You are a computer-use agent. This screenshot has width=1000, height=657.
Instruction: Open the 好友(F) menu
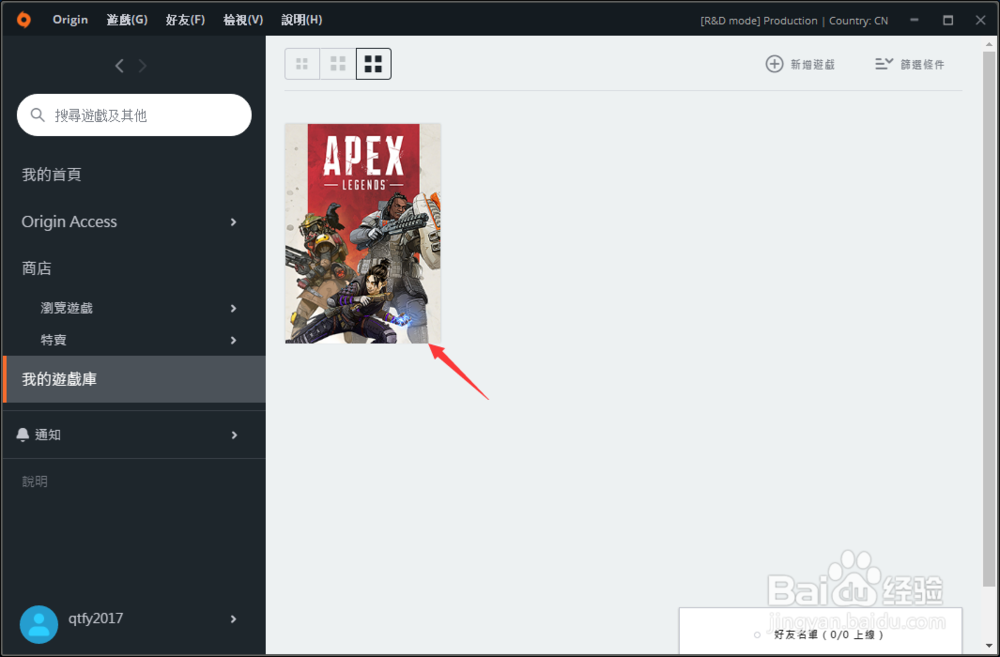point(185,20)
